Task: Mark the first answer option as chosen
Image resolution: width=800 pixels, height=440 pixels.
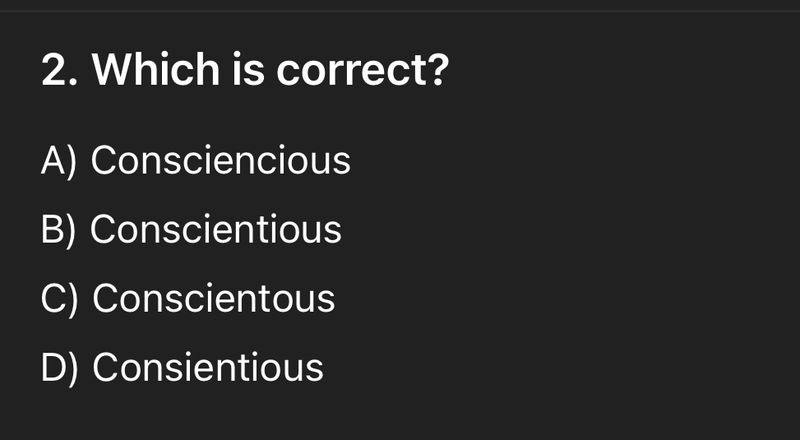Action: 196,161
